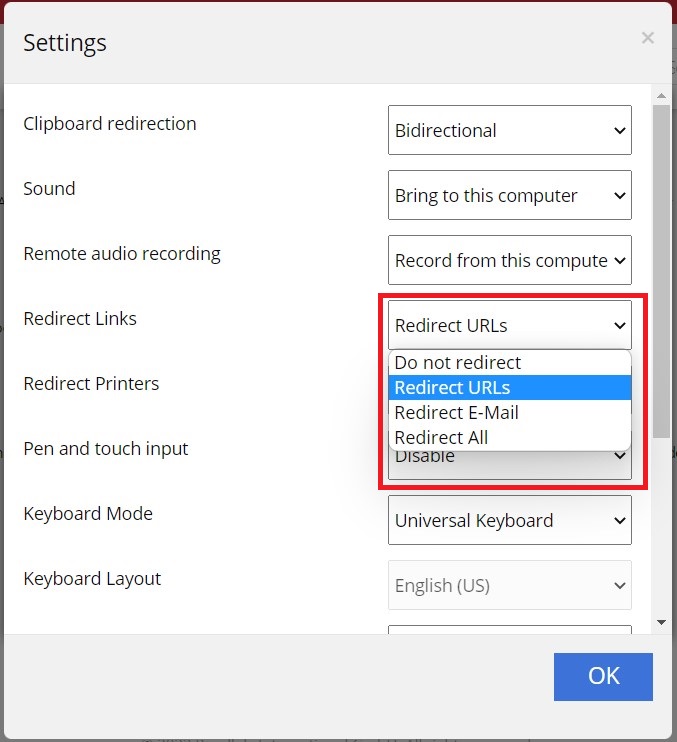Click the scrollbar down arrow
Screen dimensions: 677x742
[x=661, y=622]
